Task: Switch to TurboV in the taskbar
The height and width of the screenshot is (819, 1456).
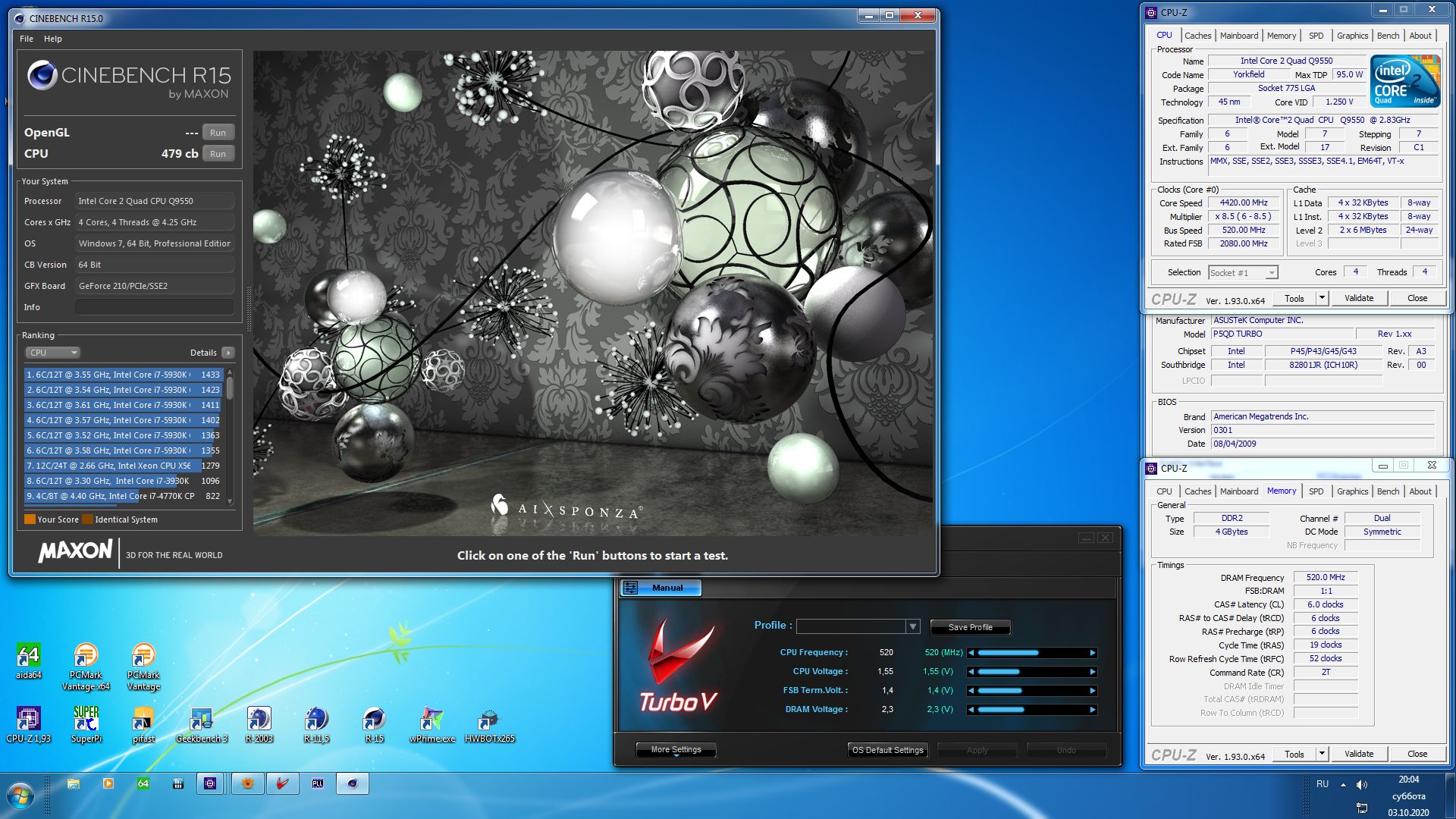Action: [x=282, y=784]
